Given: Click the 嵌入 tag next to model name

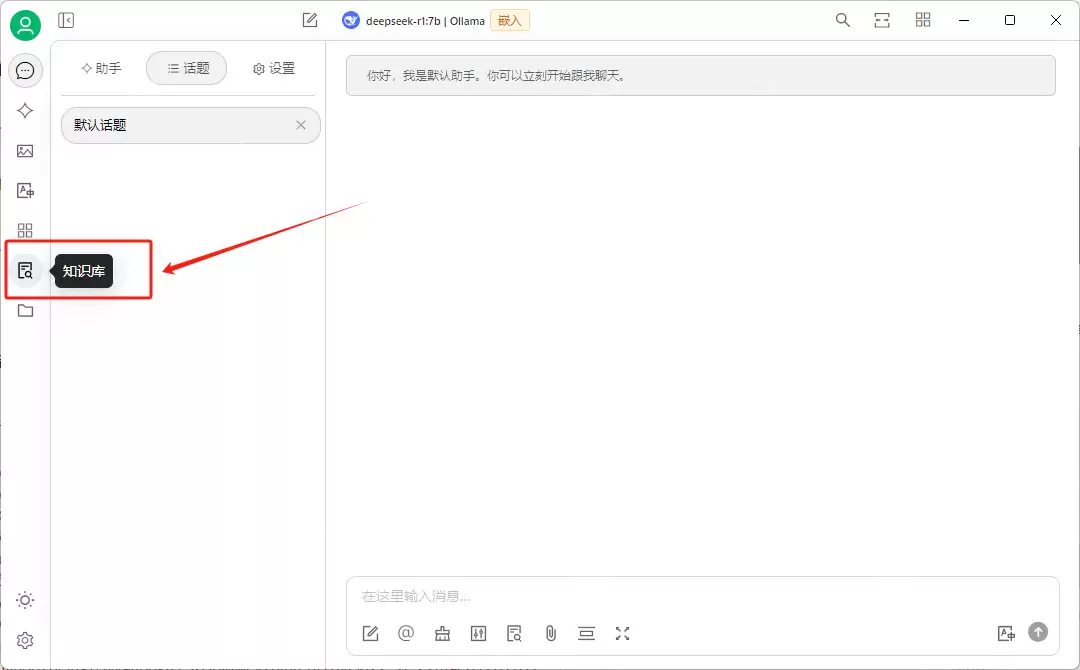Looking at the screenshot, I should coord(509,19).
